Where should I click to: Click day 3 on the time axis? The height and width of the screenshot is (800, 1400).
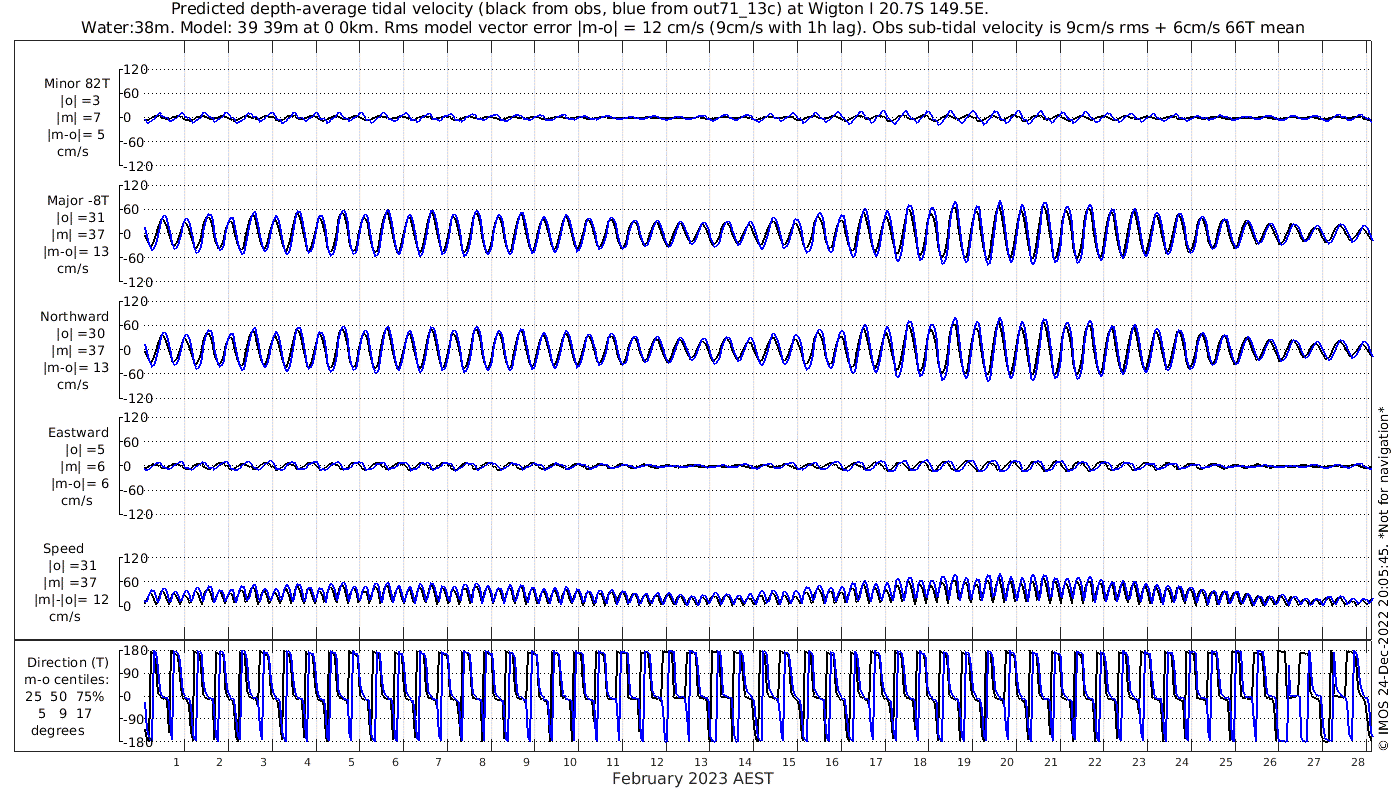click(x=263, y=762)
